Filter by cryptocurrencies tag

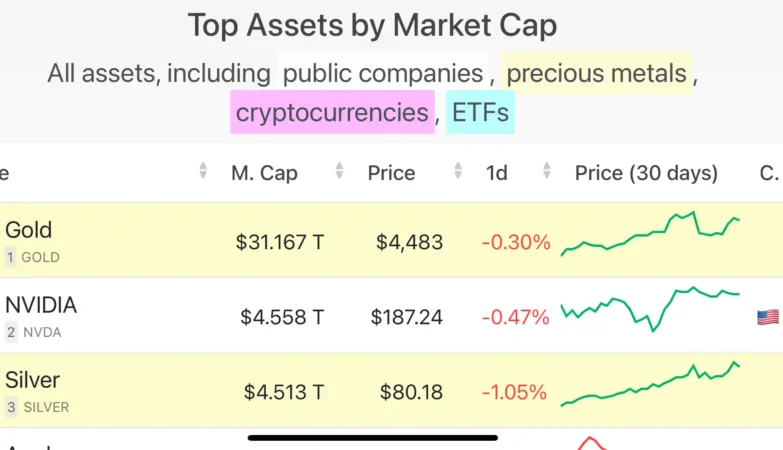click(x=332, y=111)
